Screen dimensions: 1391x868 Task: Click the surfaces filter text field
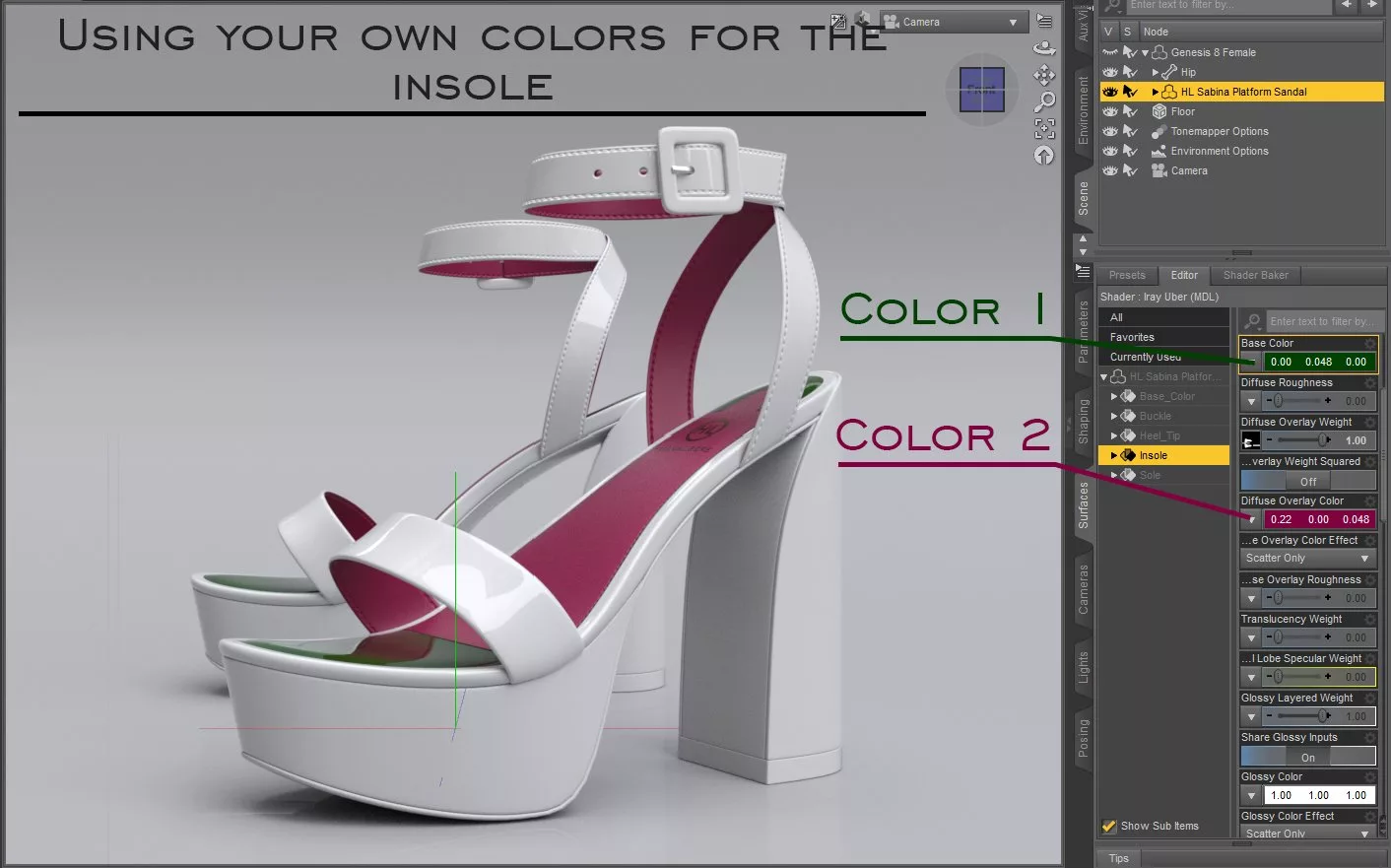tap(1325, 320)
